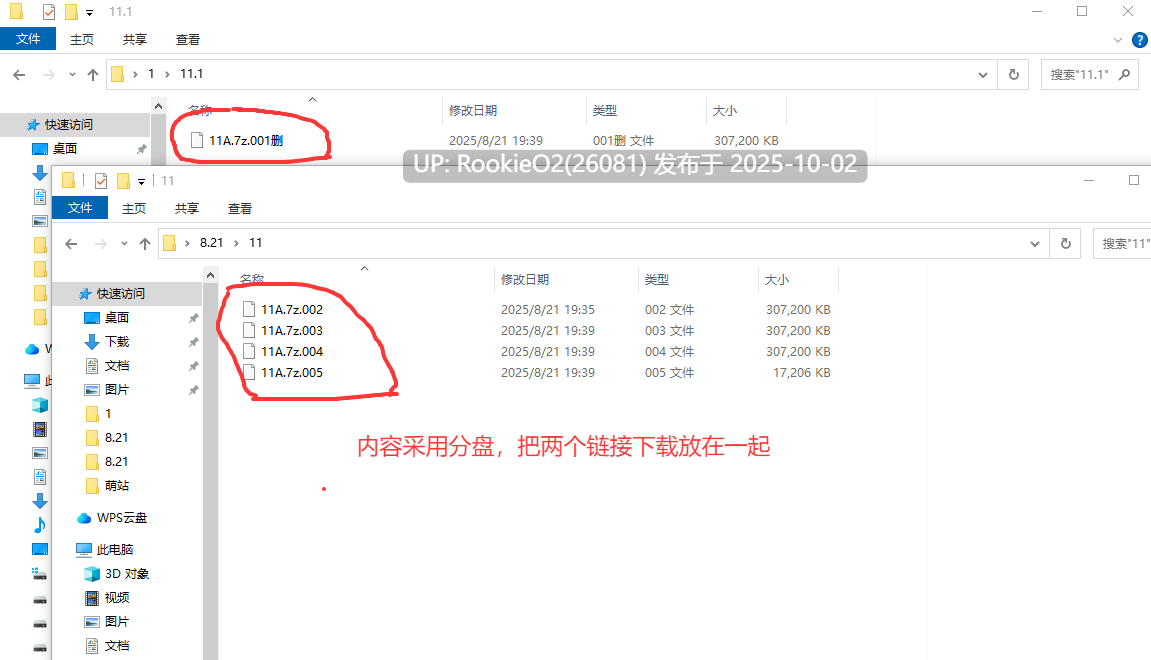Open the 萌站 folder in the sidebar
The height and width of the screenshot is (660, 1151).
[x=117, y=486]
